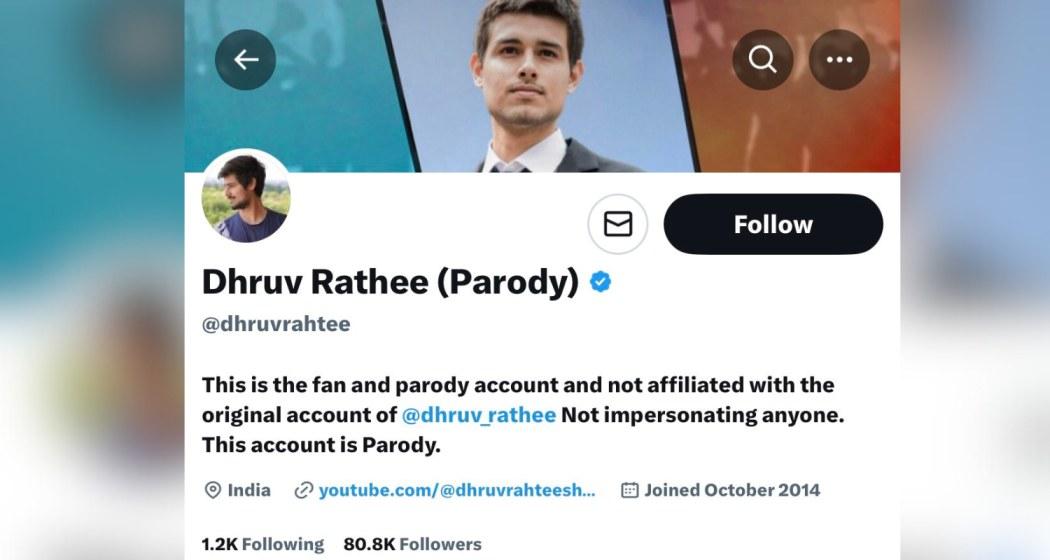Click the Joined October 2014 text
This screenshot has height=560, width=1050.
[732, 490]
